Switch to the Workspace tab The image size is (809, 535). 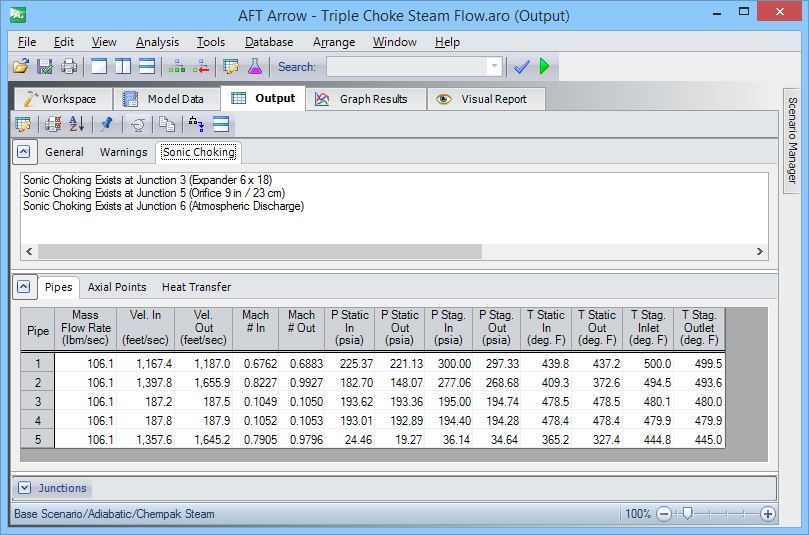click(62, 99)
